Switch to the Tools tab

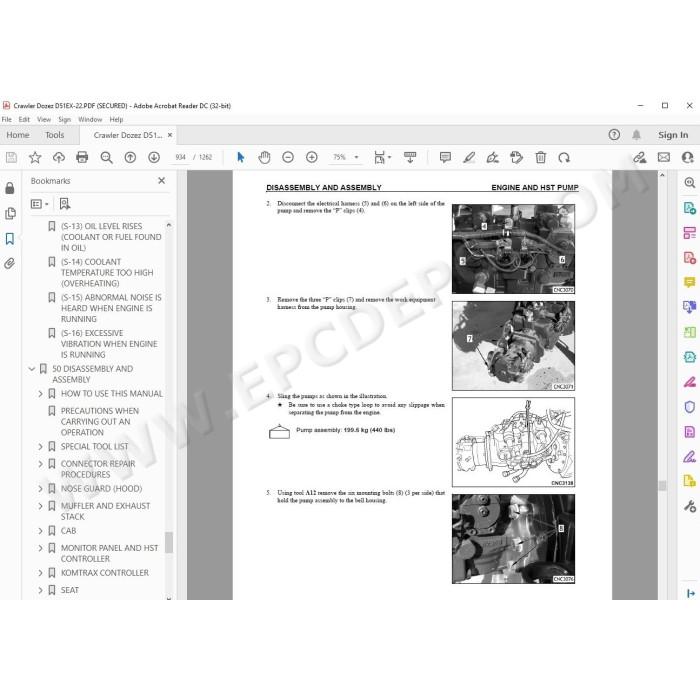[54, 135]
